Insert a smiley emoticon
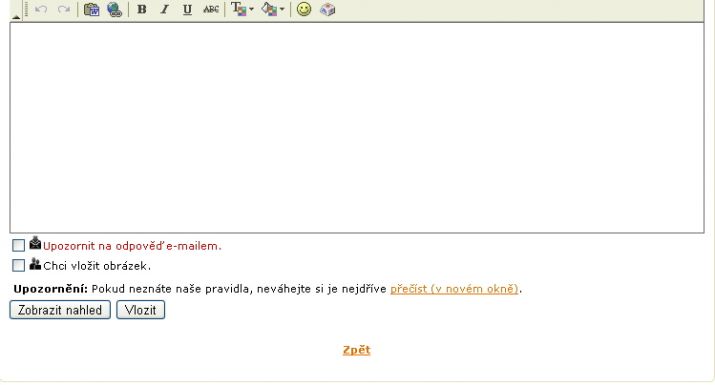Screen dimensions: 715x385 pyautogui.click(x=304, y=9)
